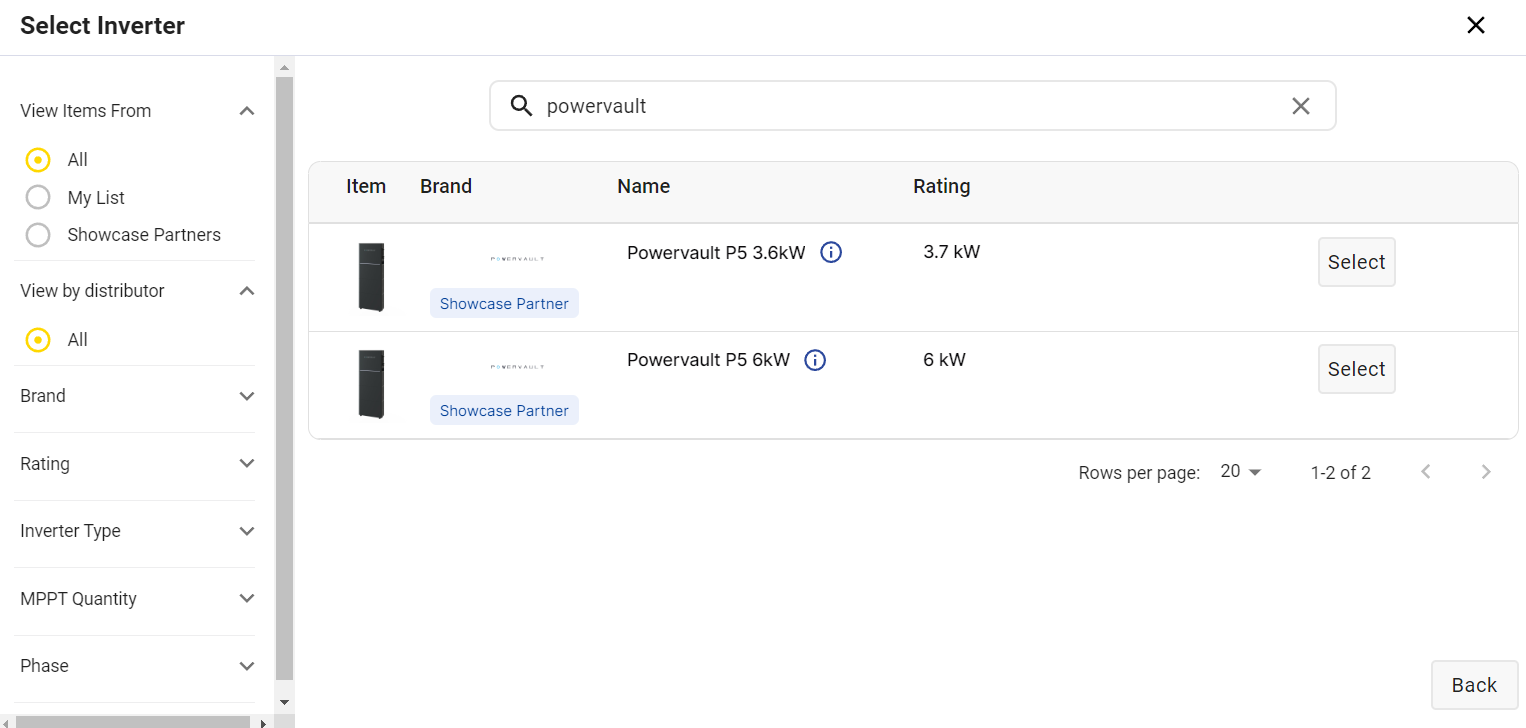Go to the next results page
The height and width of the screenshot is (728, 1526).
pyautogui.click(x=1486, y=472)
